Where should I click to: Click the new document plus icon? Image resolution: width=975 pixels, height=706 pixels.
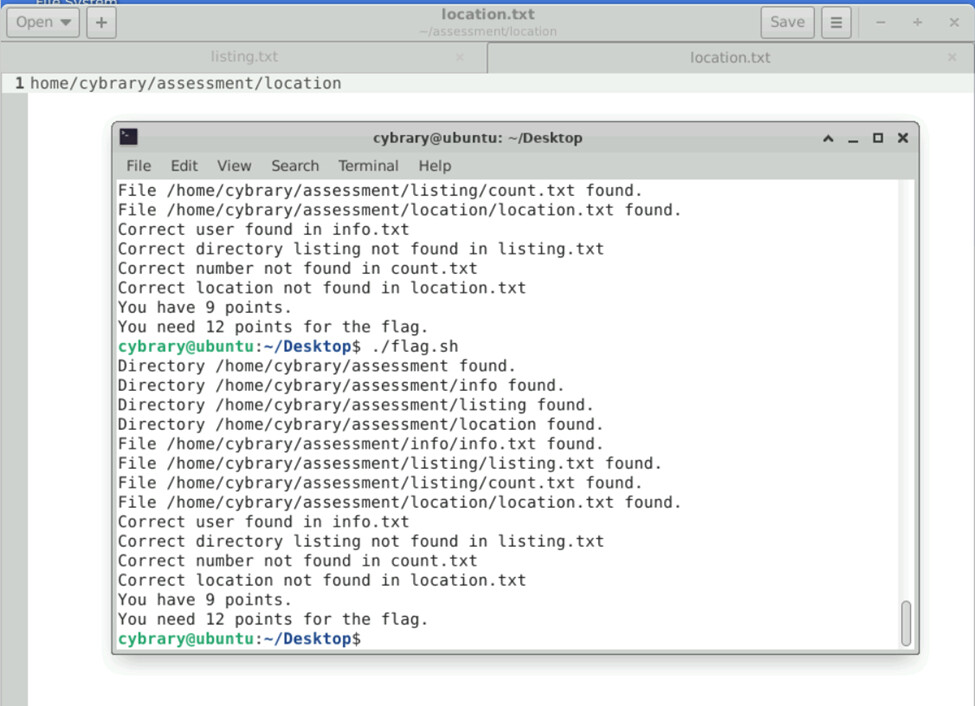pos(101,22)
